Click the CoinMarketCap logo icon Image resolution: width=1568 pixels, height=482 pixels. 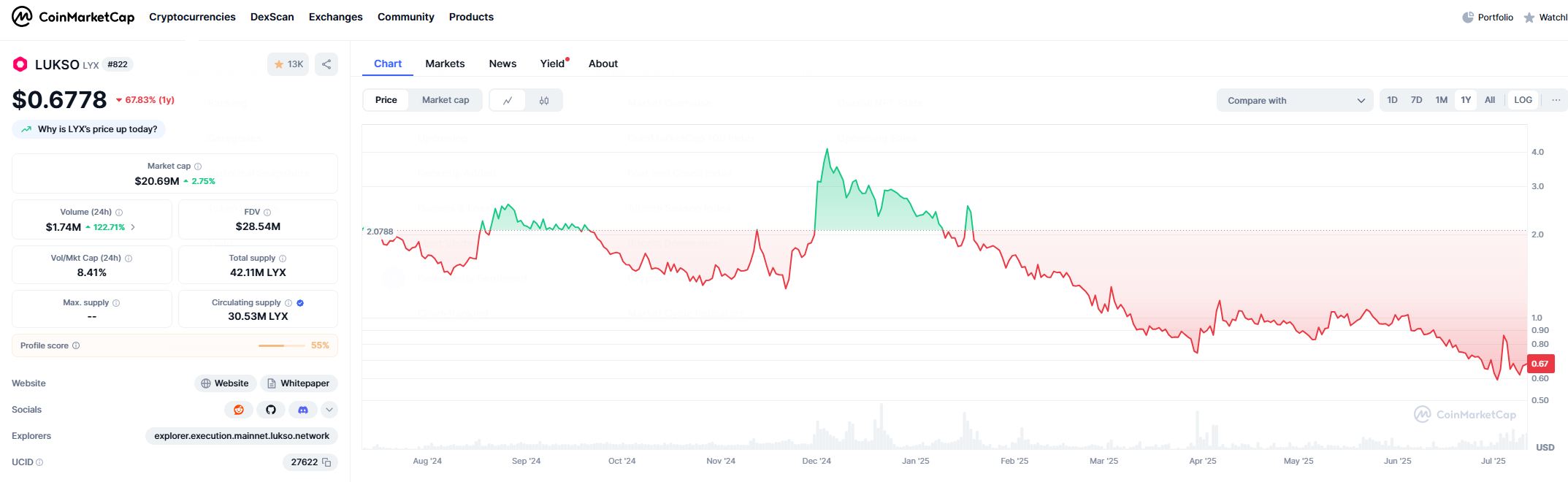22,16
